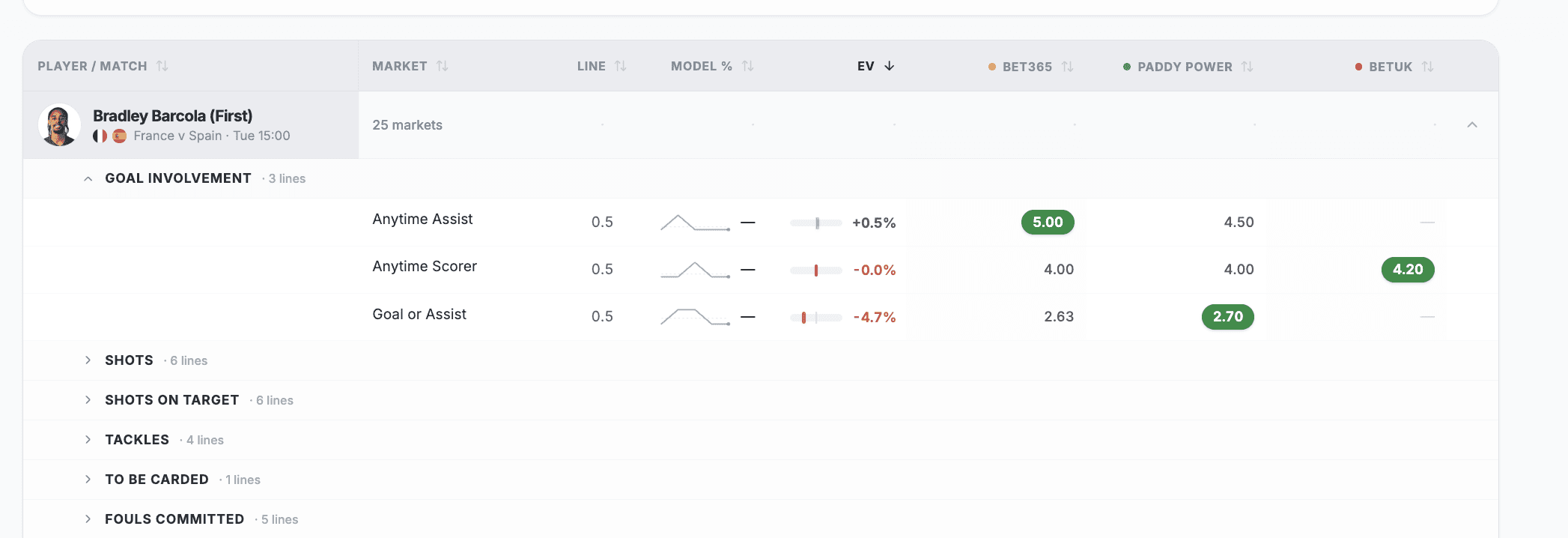Sort by Player / Match column icon

[162, 66]
